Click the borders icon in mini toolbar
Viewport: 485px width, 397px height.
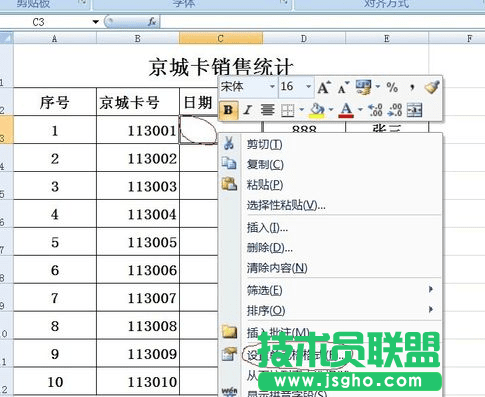pyautogui.click(x=287, y=110)
